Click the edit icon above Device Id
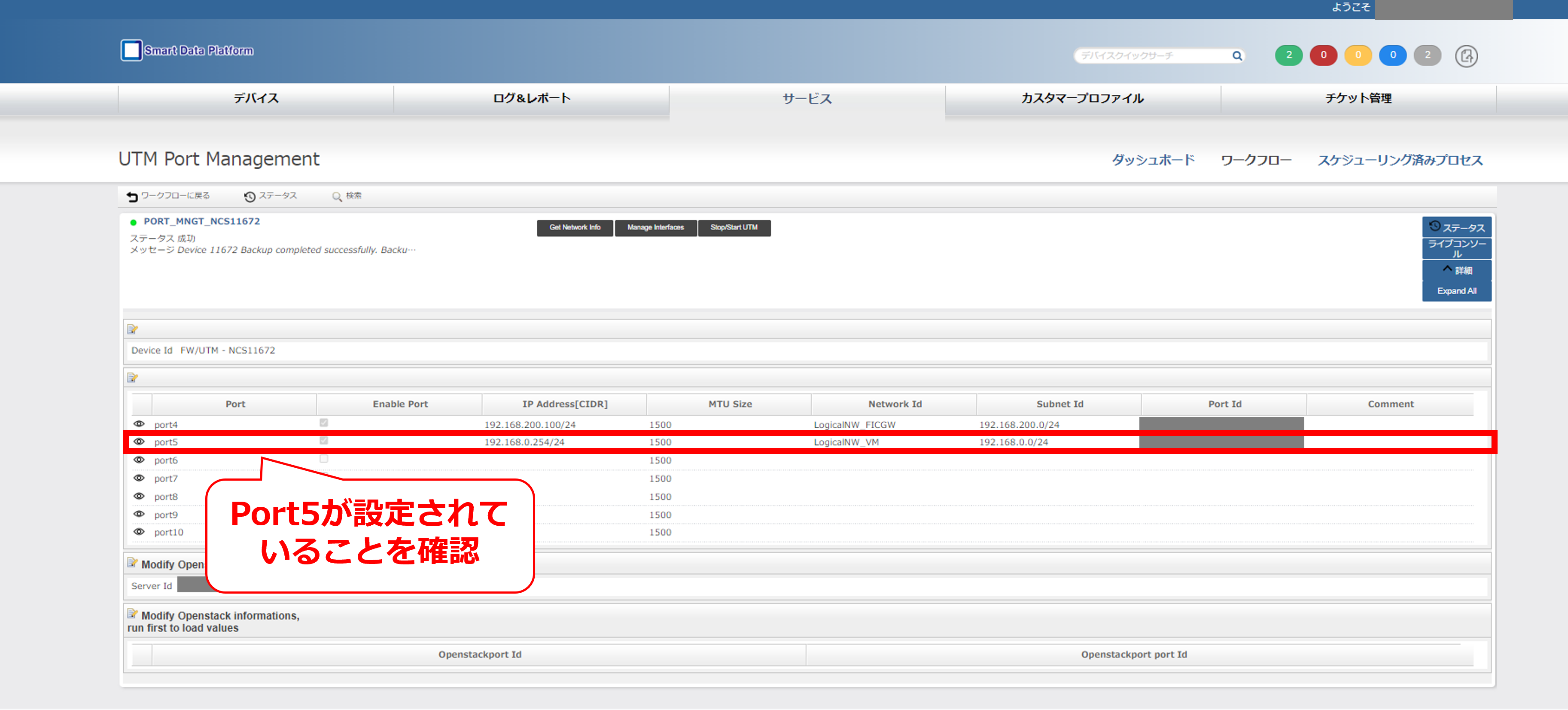 pyautogui.click(x=133, y=329)
